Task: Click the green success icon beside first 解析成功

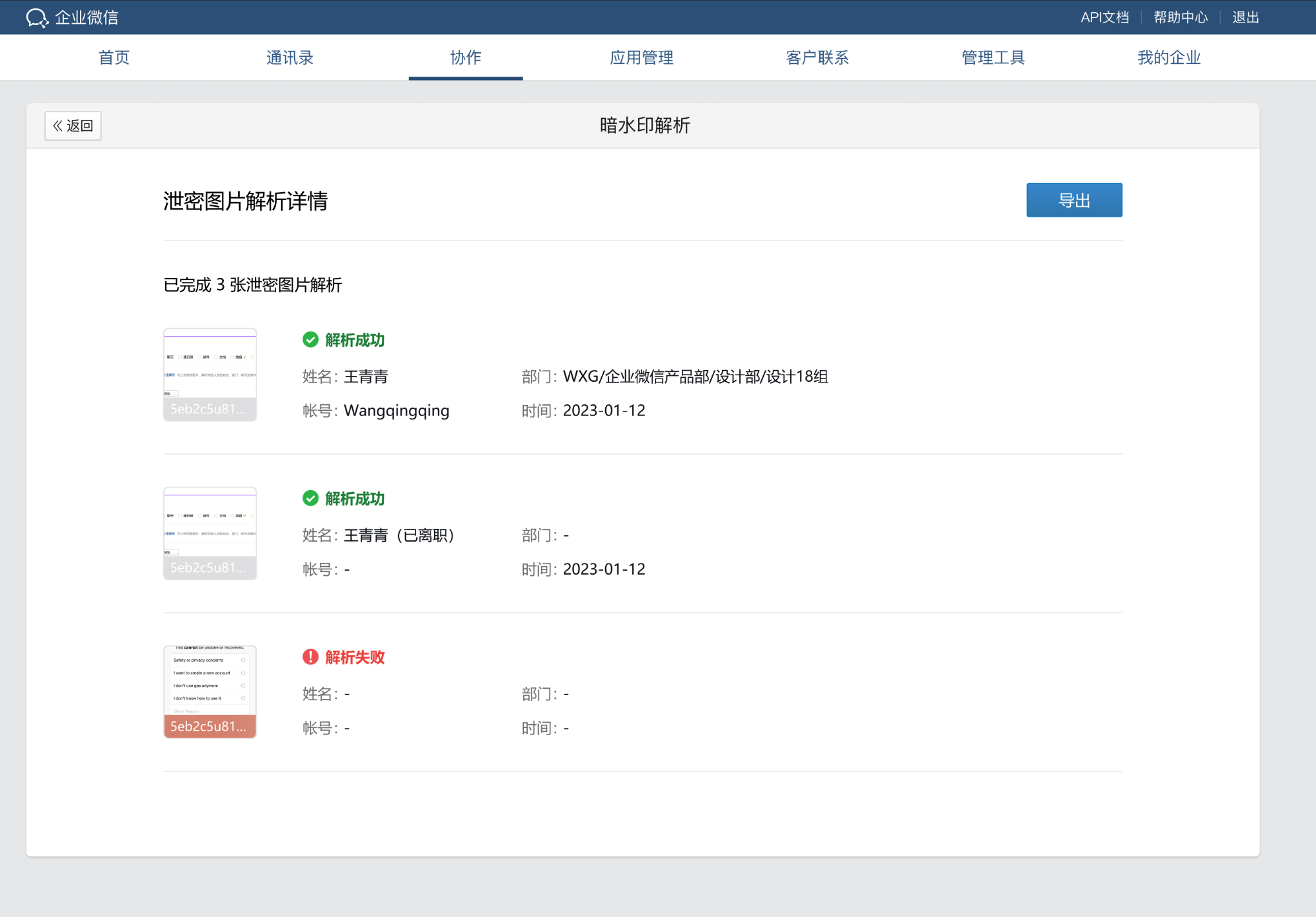Action: click(x=311, y=339)
